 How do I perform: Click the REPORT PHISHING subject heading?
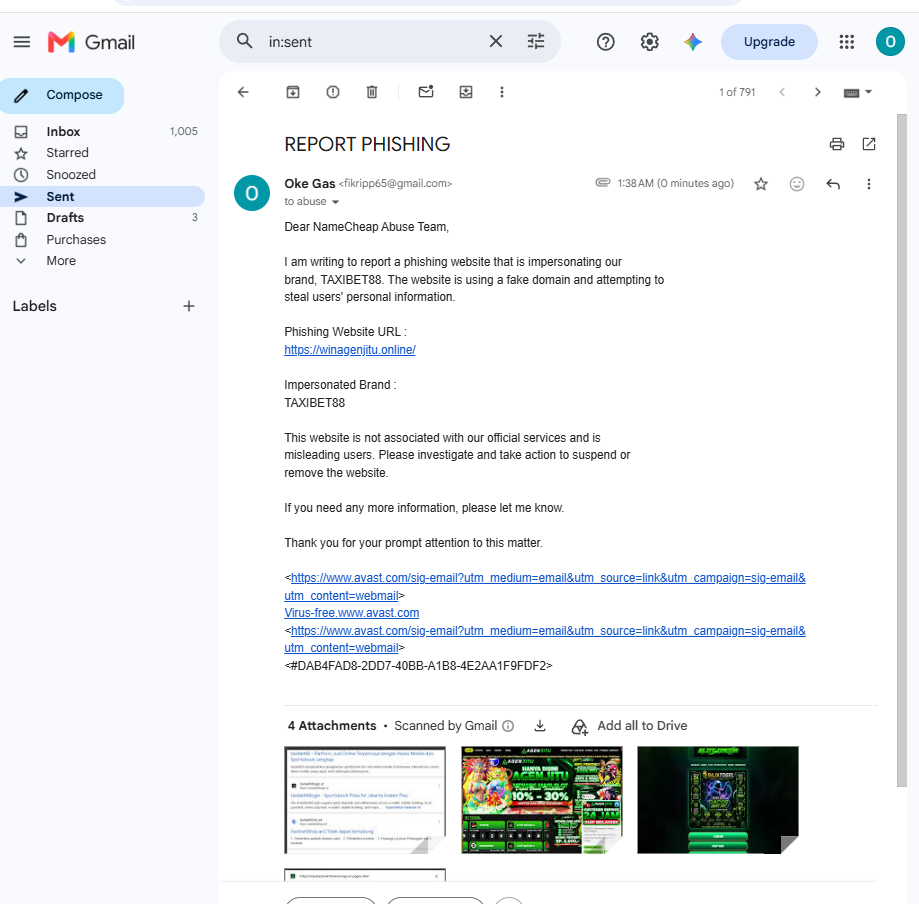click(x=367, y=144)
